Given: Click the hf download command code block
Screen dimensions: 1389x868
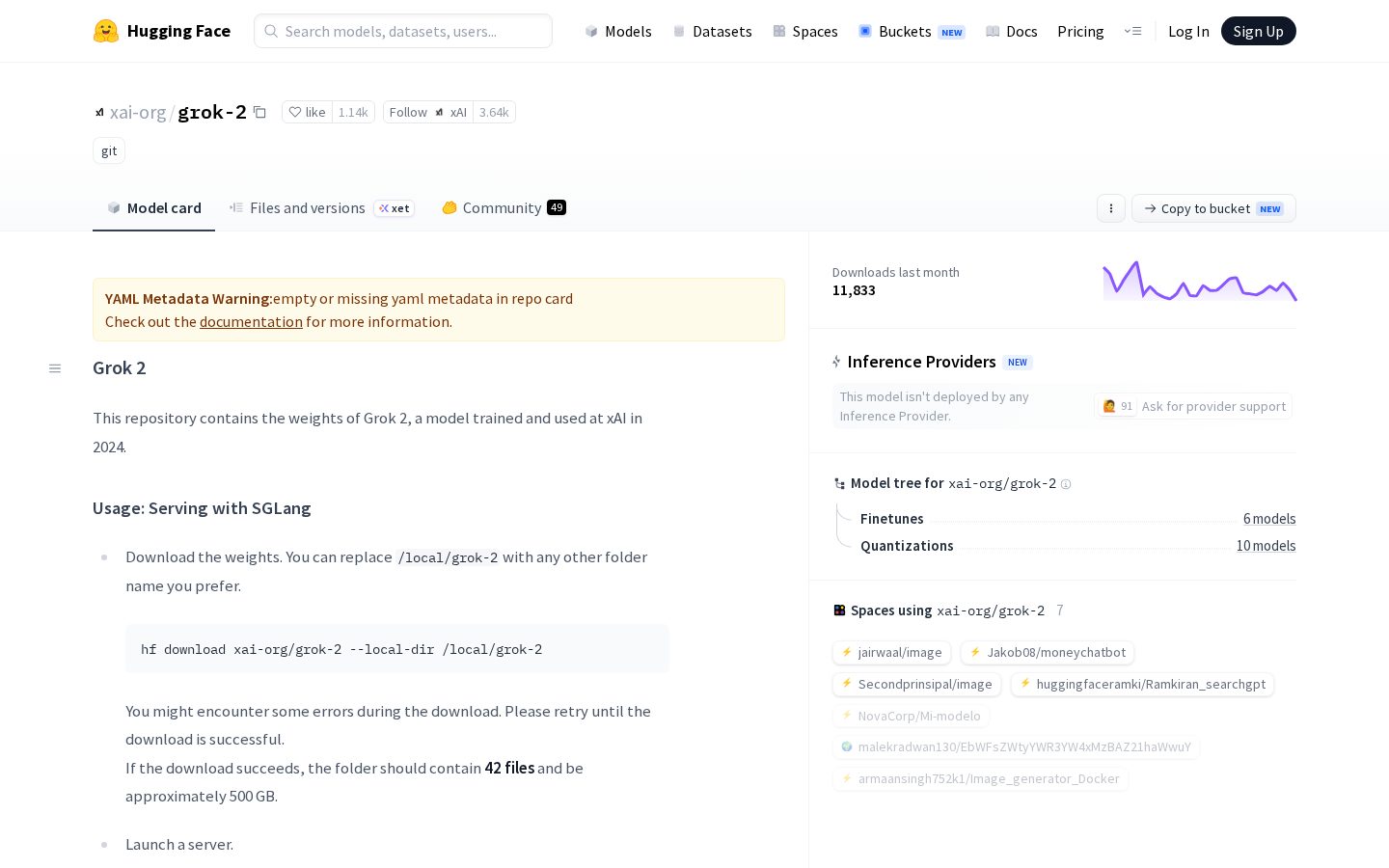Looking at the screenshot, I should click(397, 649).
